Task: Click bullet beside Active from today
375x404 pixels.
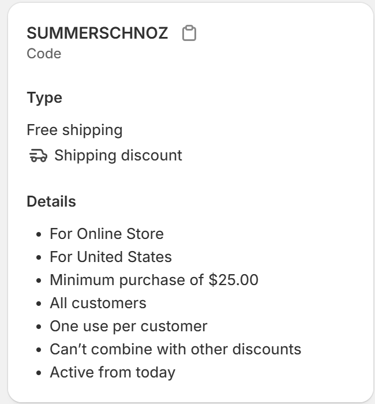Action: [39, 373]
